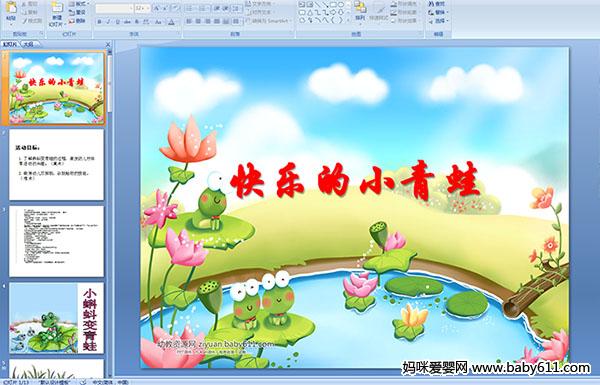Center align the paragraph text
The height and width of the screenshot is (385, 600).
[198, 21]
